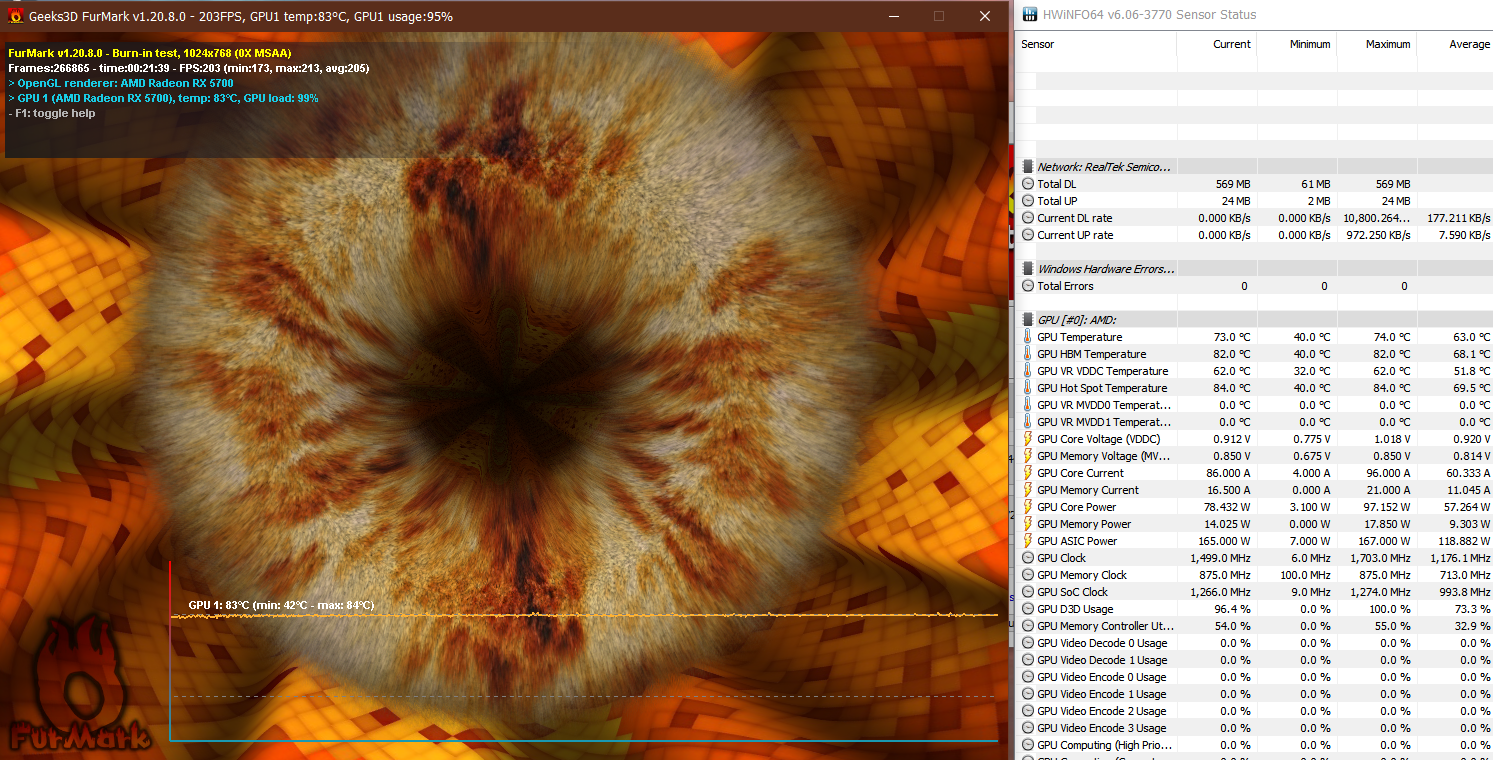Click the lightning icon for GPU Core Power
The width and height of the screenshot is (1493, 760).
point(1028,507)
